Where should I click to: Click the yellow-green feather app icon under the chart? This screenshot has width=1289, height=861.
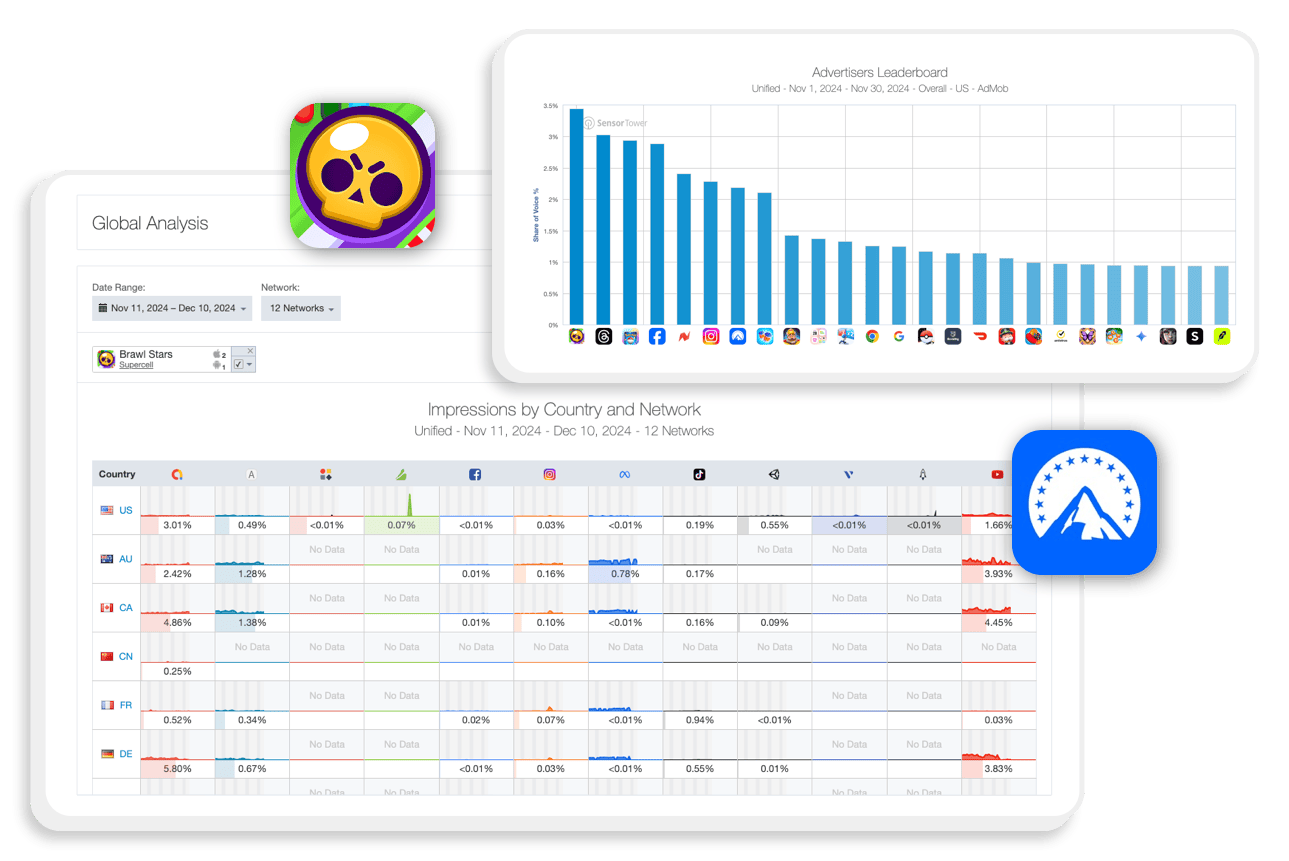point(1221,337)
